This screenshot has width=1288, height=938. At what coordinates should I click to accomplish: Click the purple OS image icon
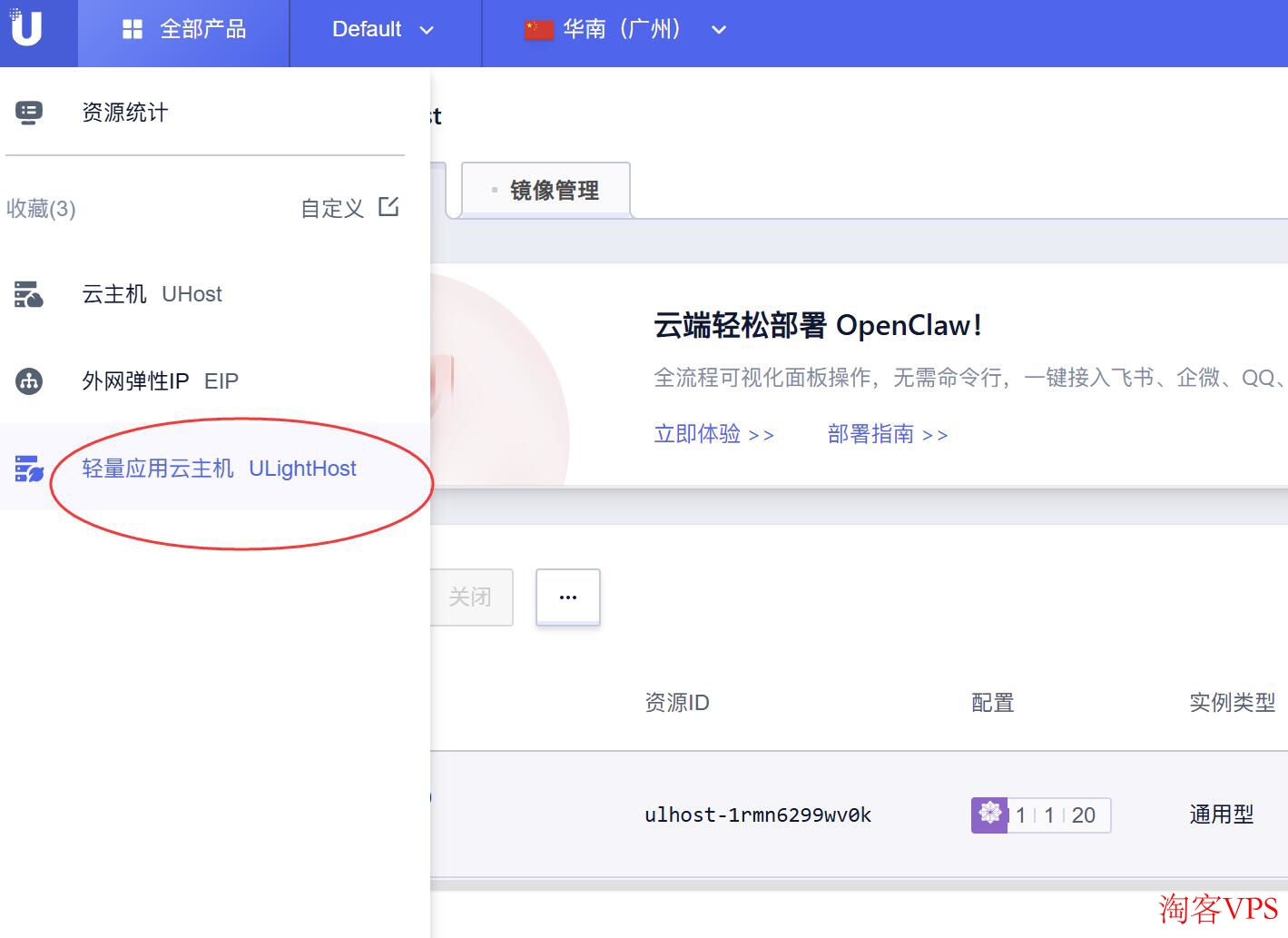989,815
